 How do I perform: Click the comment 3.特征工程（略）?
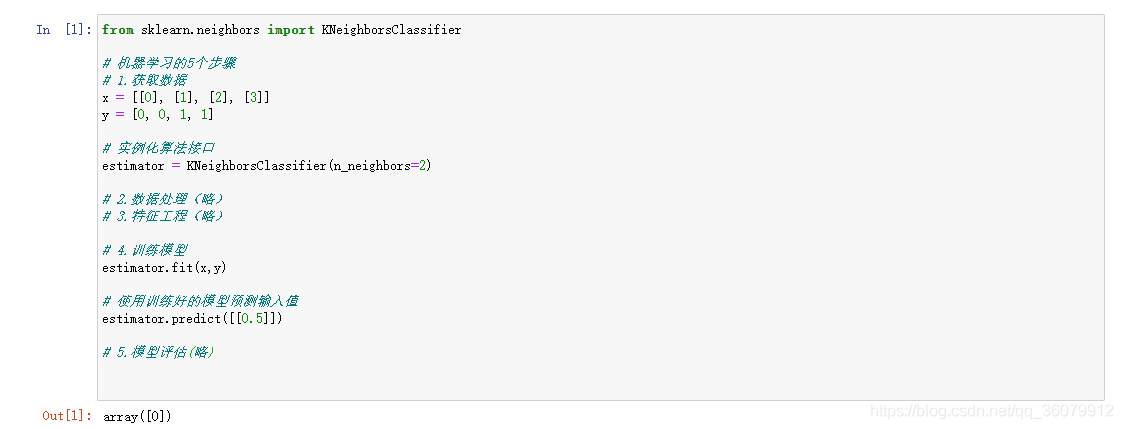tap(163, 216)
